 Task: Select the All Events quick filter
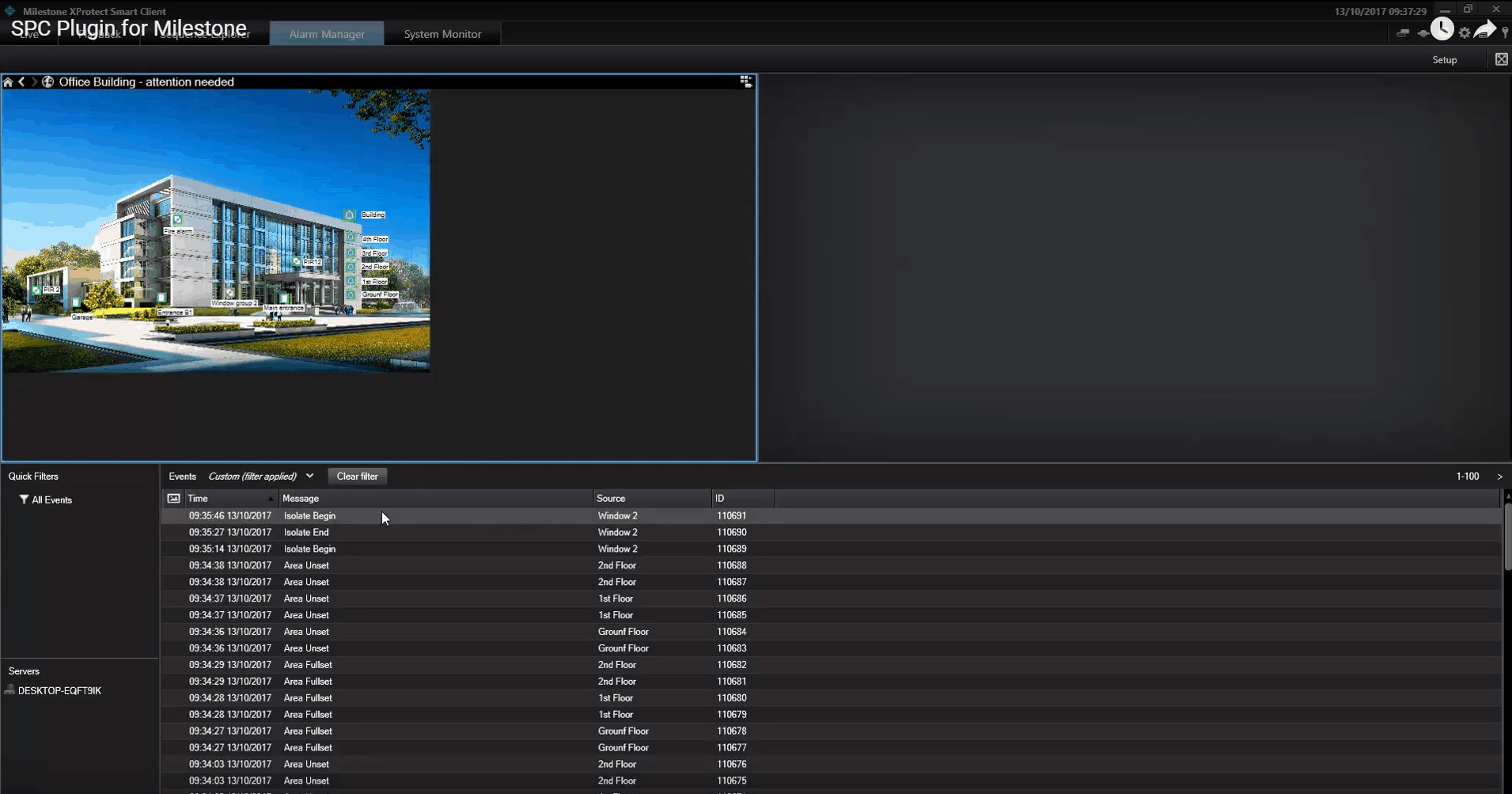click(51, 500)
